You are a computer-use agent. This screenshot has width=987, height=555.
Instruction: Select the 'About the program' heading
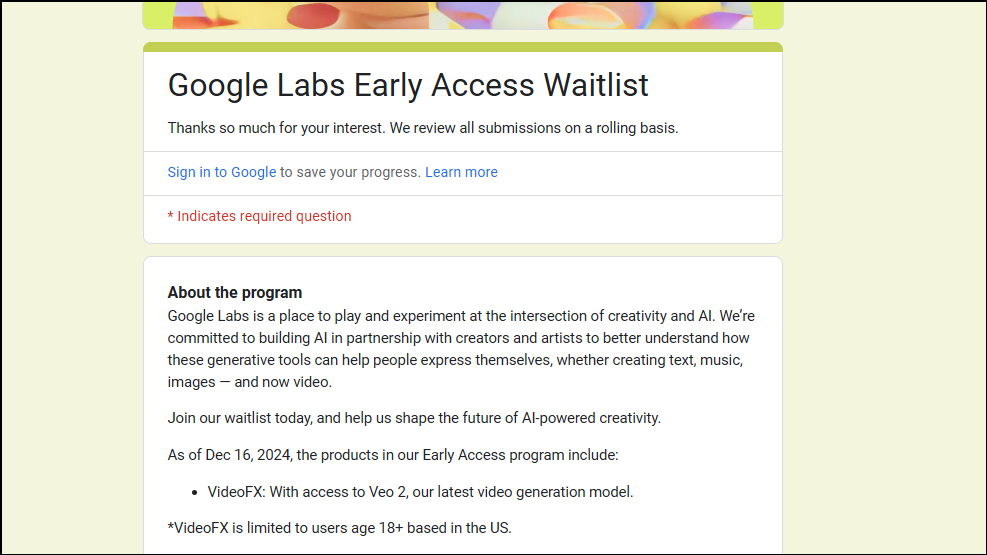click(x=235, y=293)
